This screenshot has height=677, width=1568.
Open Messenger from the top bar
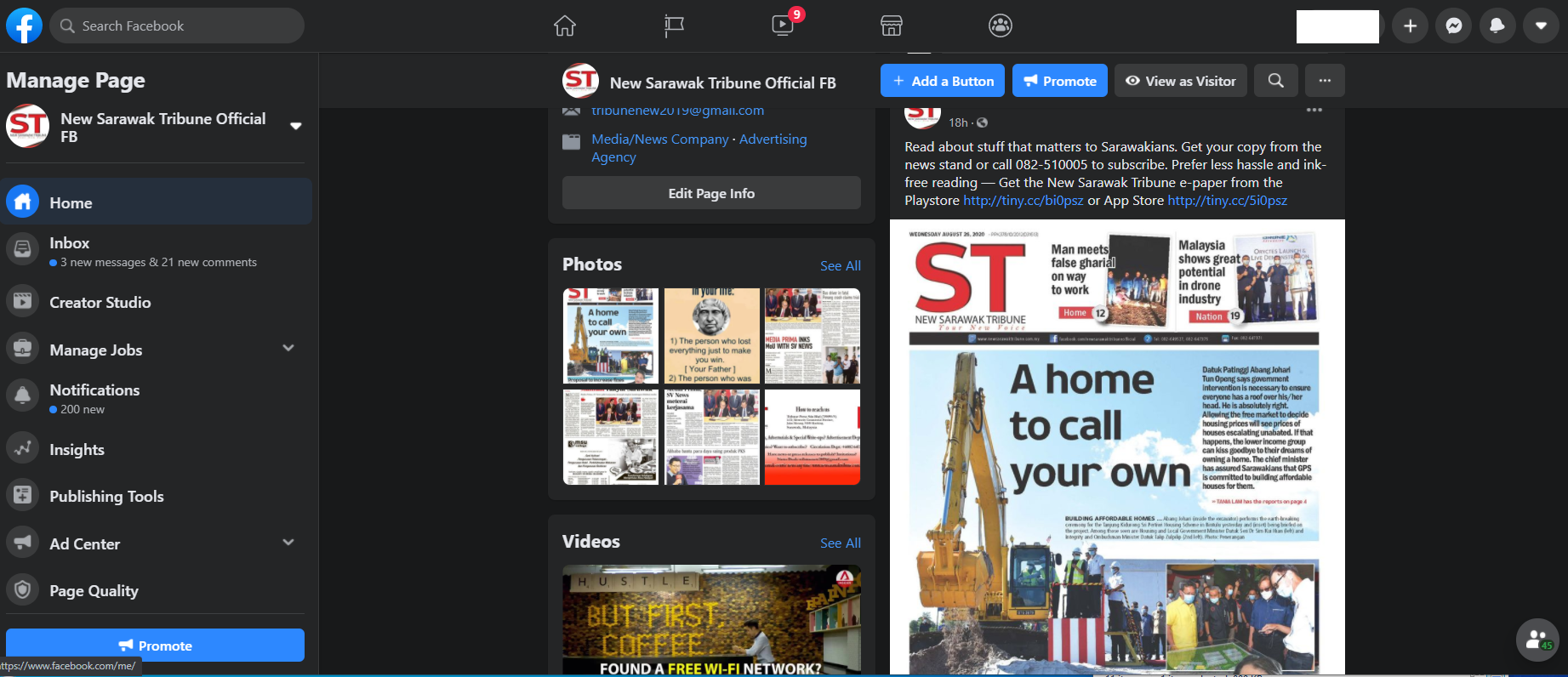coord(1454,26)
